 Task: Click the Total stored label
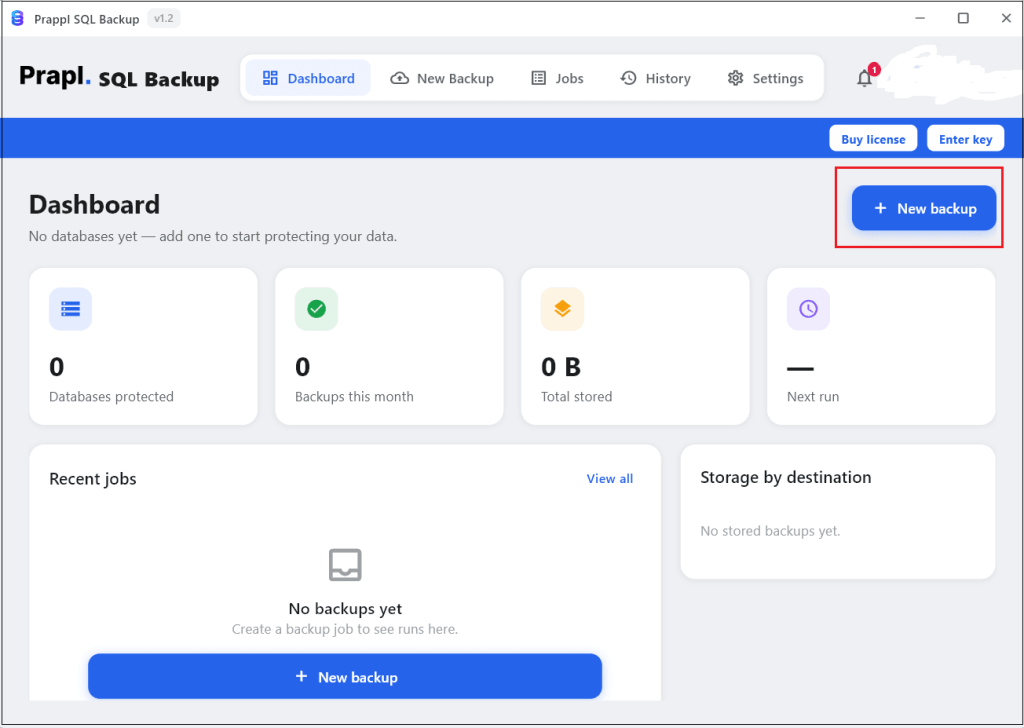577,396
